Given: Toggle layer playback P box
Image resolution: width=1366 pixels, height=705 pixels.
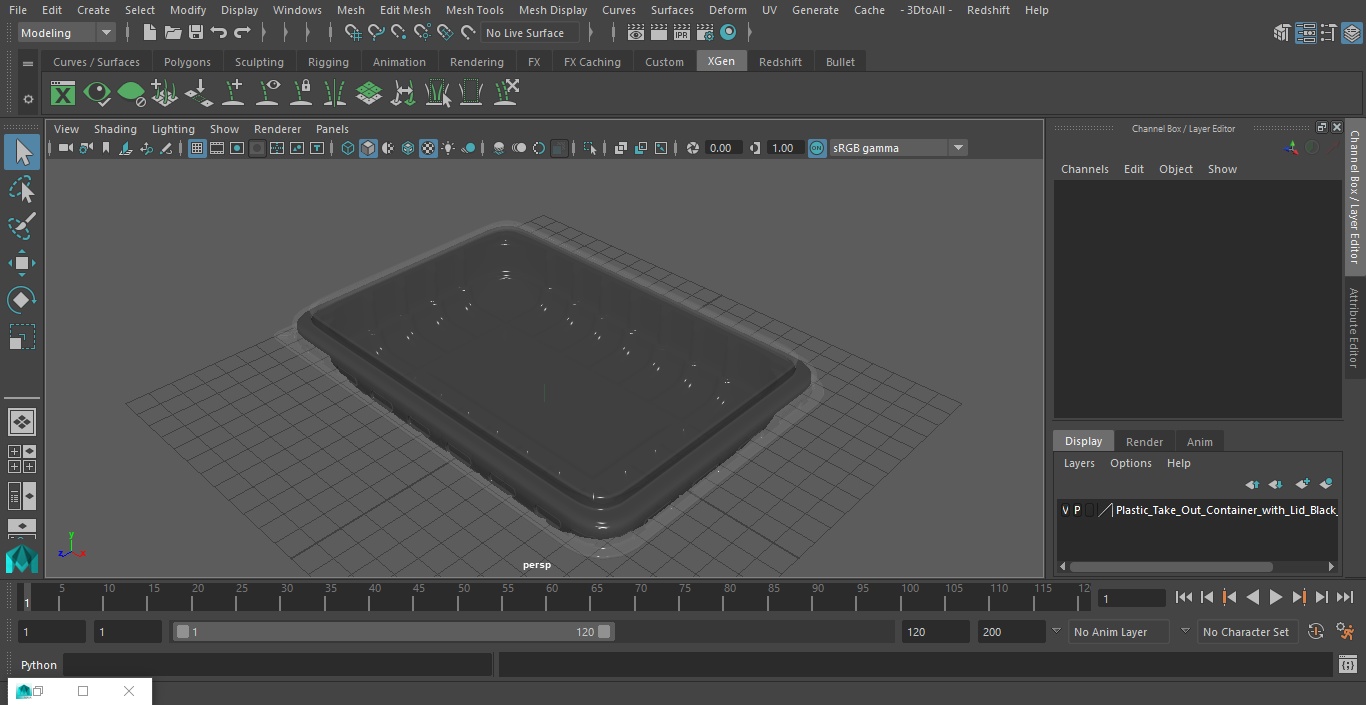Looking at the screenshot, I should point(1077,510).
